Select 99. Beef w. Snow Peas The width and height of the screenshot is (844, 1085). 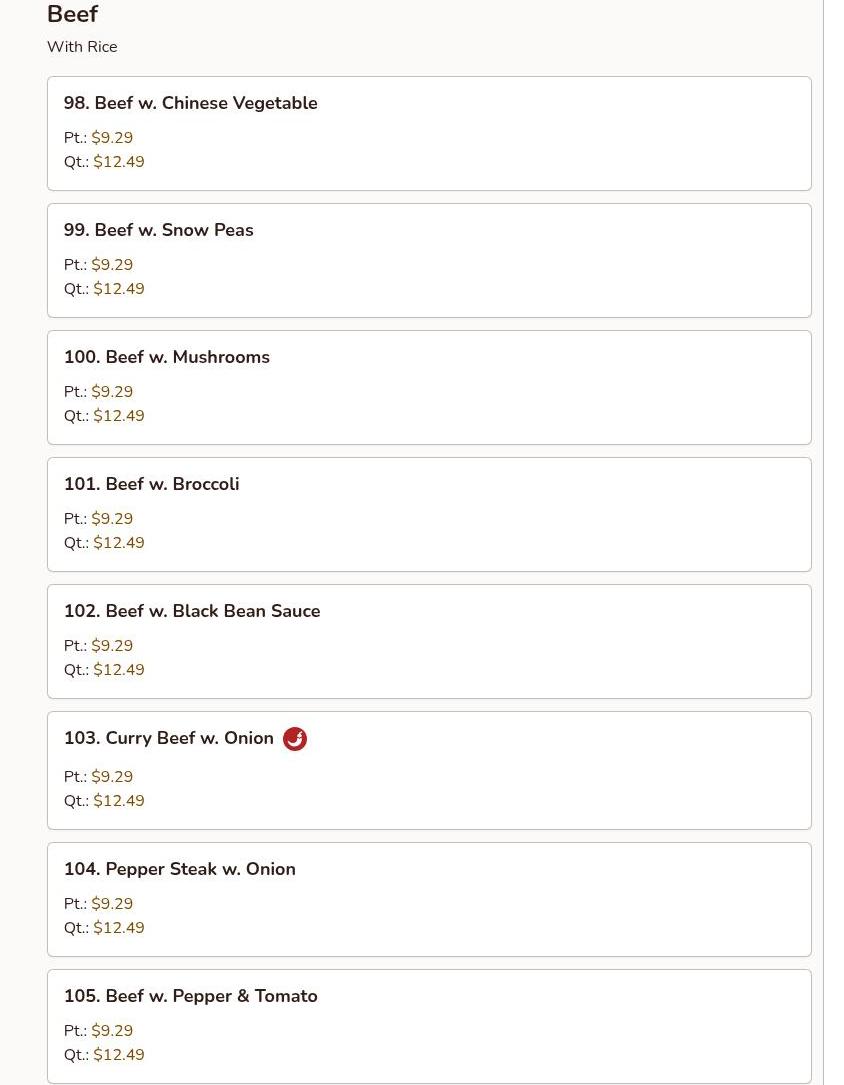429,260
